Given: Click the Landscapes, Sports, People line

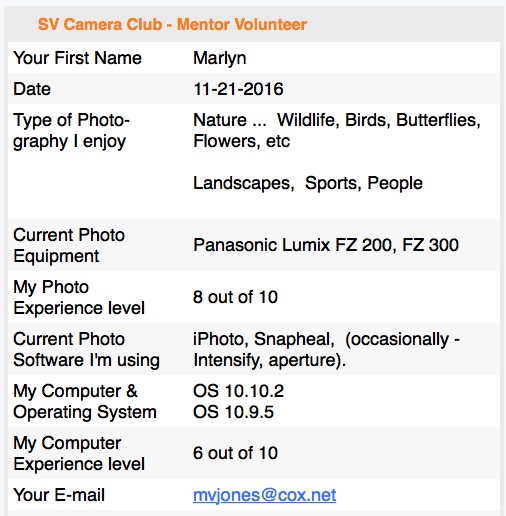Looking at the screenshot, I should click(308, 183).
